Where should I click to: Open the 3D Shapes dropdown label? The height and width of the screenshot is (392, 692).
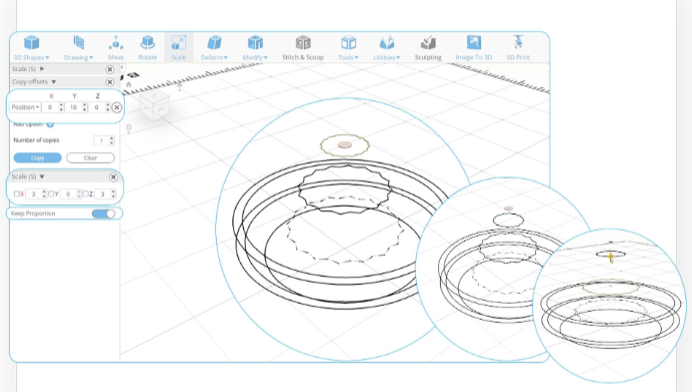click(31, 57)
